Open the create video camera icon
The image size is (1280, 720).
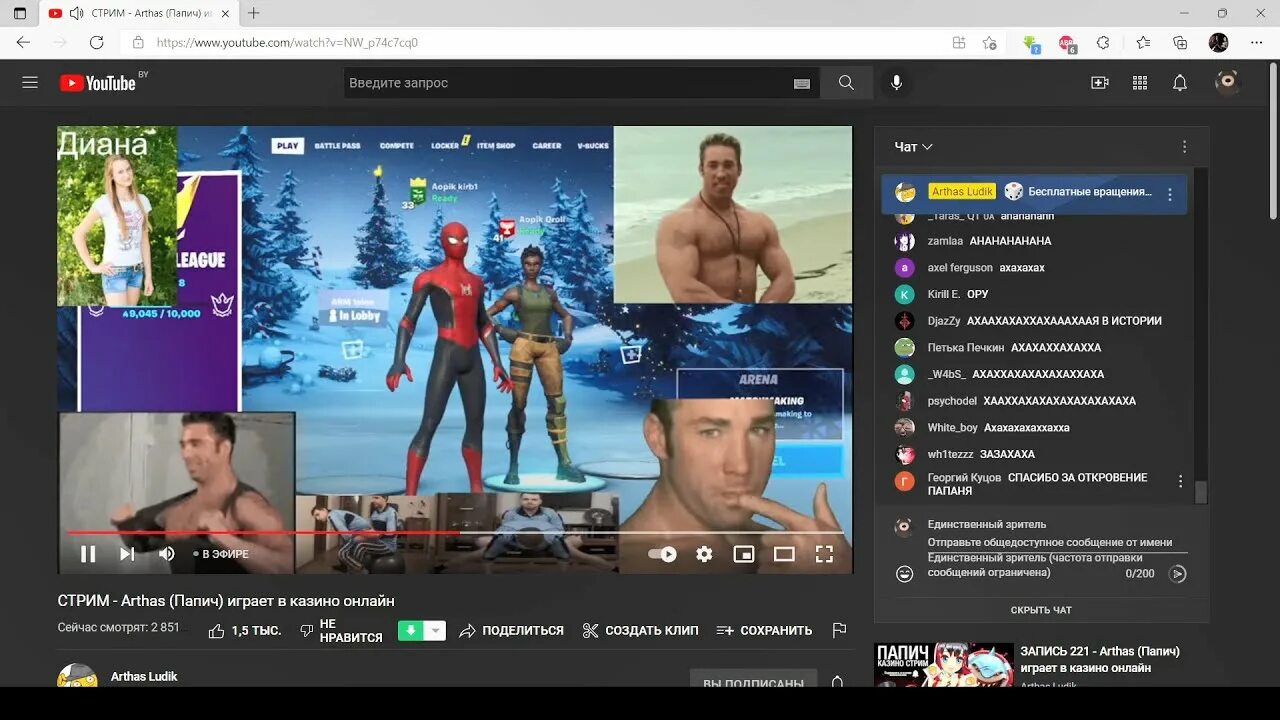[1100, 83]
